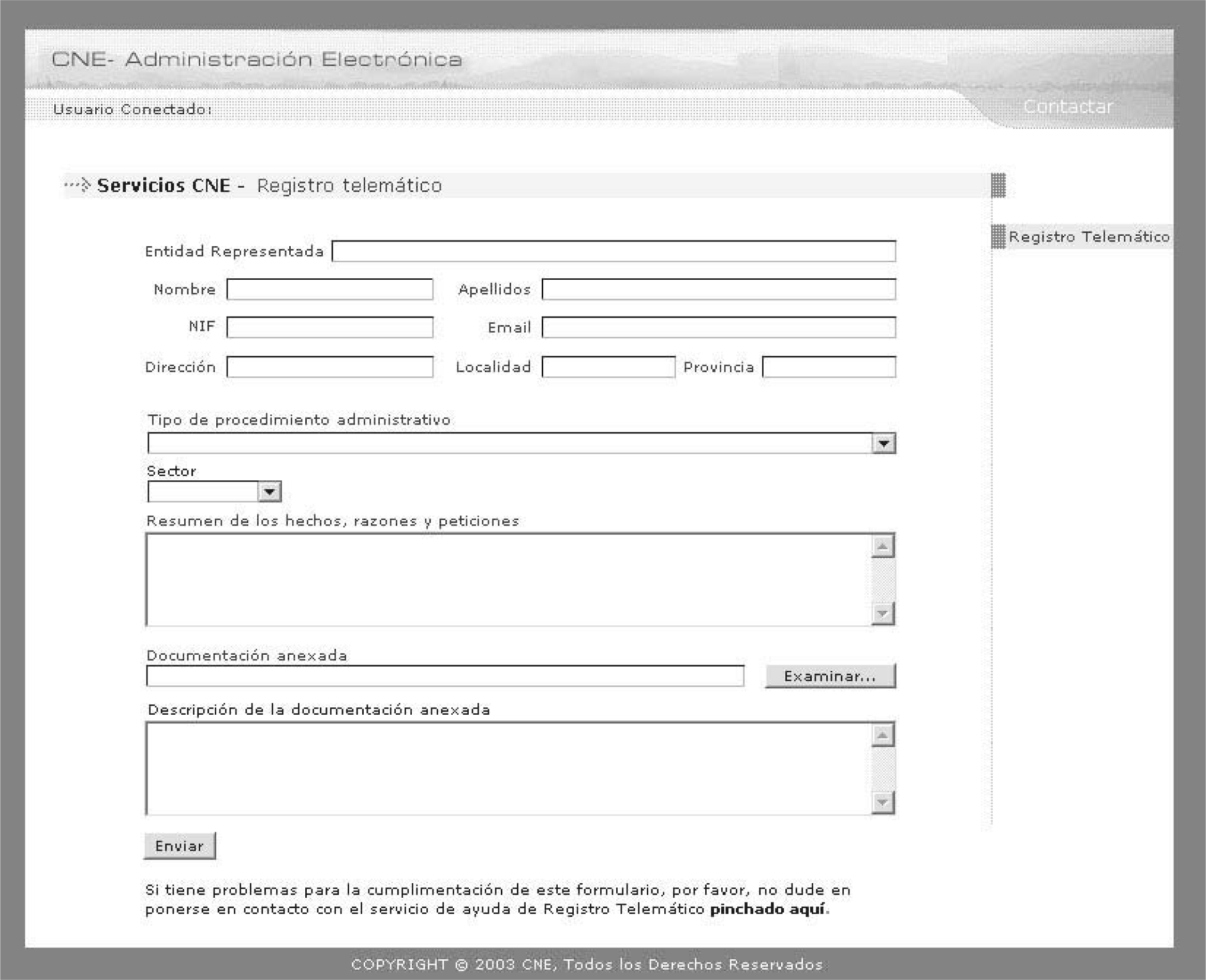Focus the Apellidos text field

(x=719, y=289)
